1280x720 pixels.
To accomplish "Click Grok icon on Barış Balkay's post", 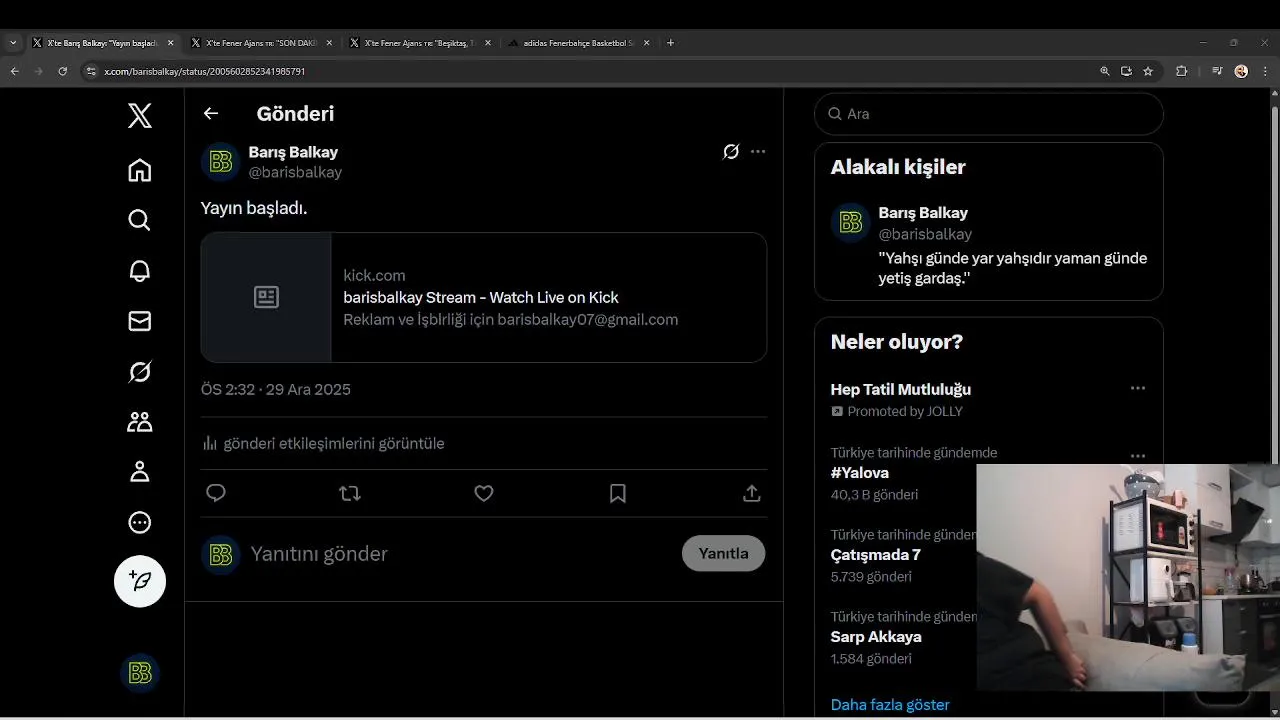I will (x=731, y=152).
